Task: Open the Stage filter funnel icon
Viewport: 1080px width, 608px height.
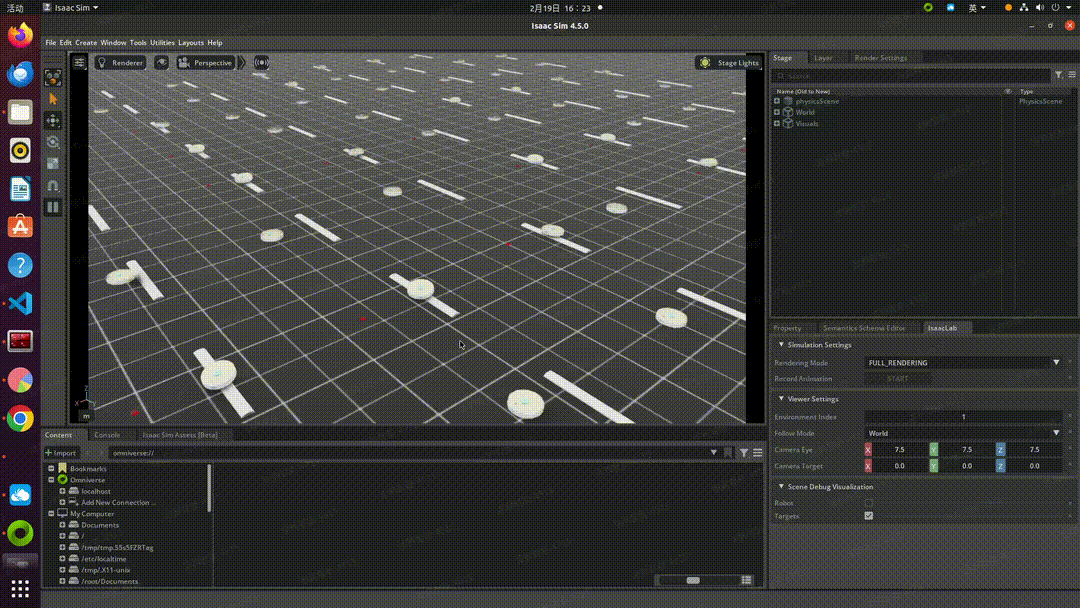Action: (x=1059, y=74)
